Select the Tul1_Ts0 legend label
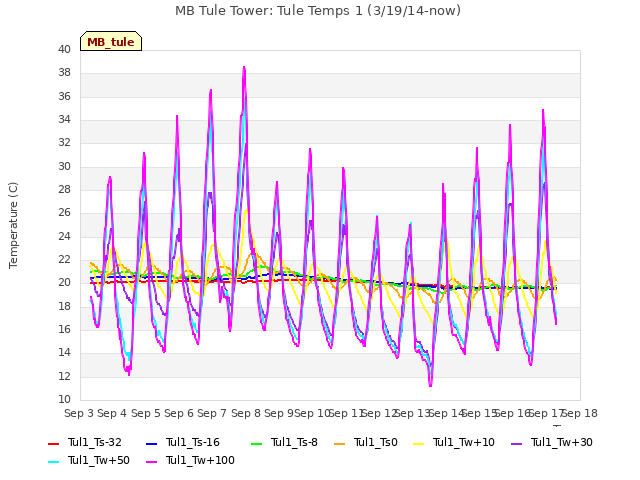This screenshot has width=640, height=480. coord(376,442)
